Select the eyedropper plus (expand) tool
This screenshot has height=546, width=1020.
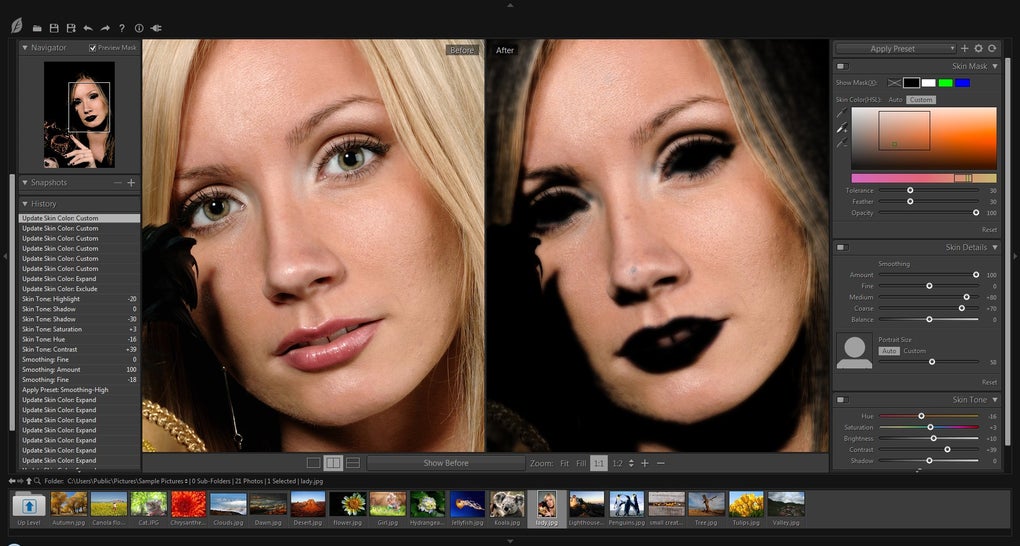click(842, 128)
